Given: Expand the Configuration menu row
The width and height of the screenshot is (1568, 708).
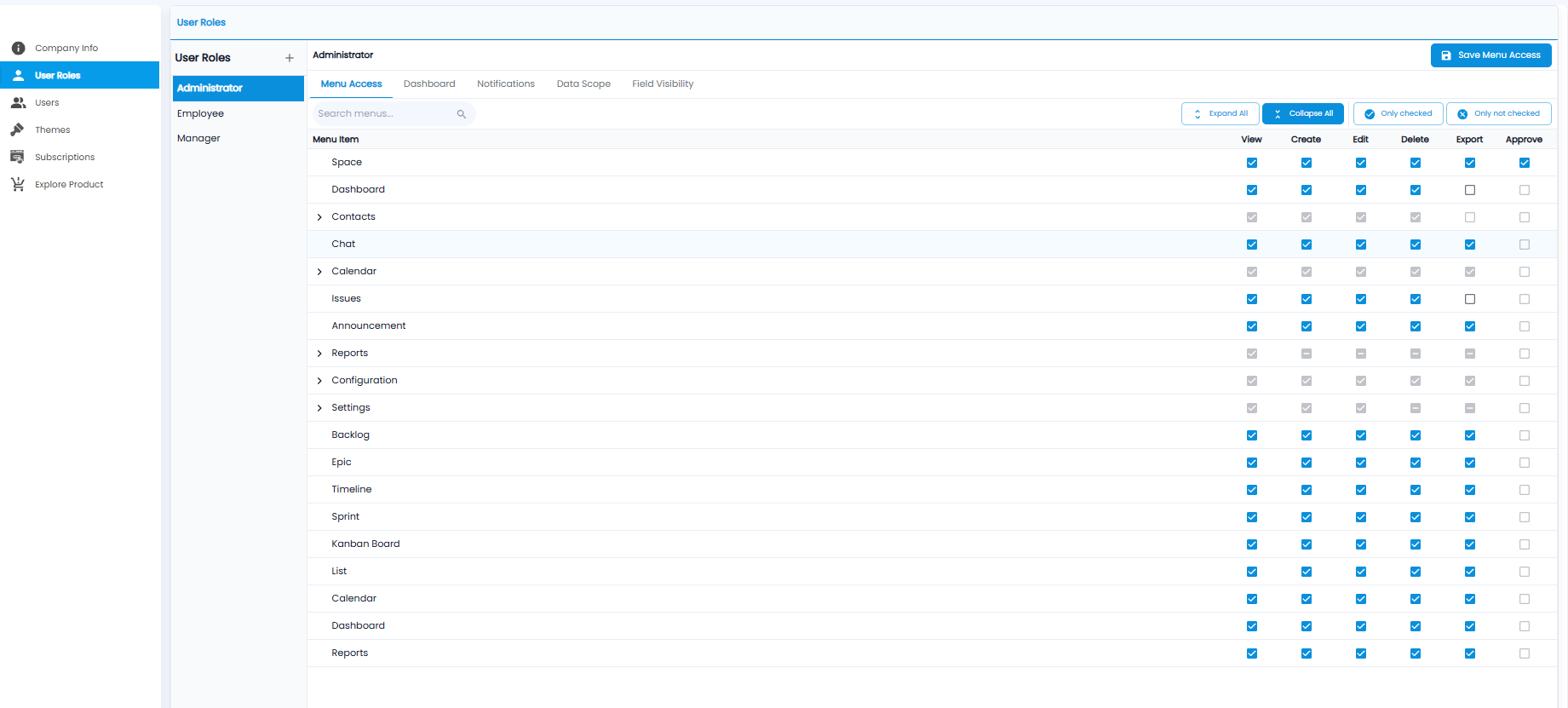Looking at the screenshot, I should [x=319, y=381].
